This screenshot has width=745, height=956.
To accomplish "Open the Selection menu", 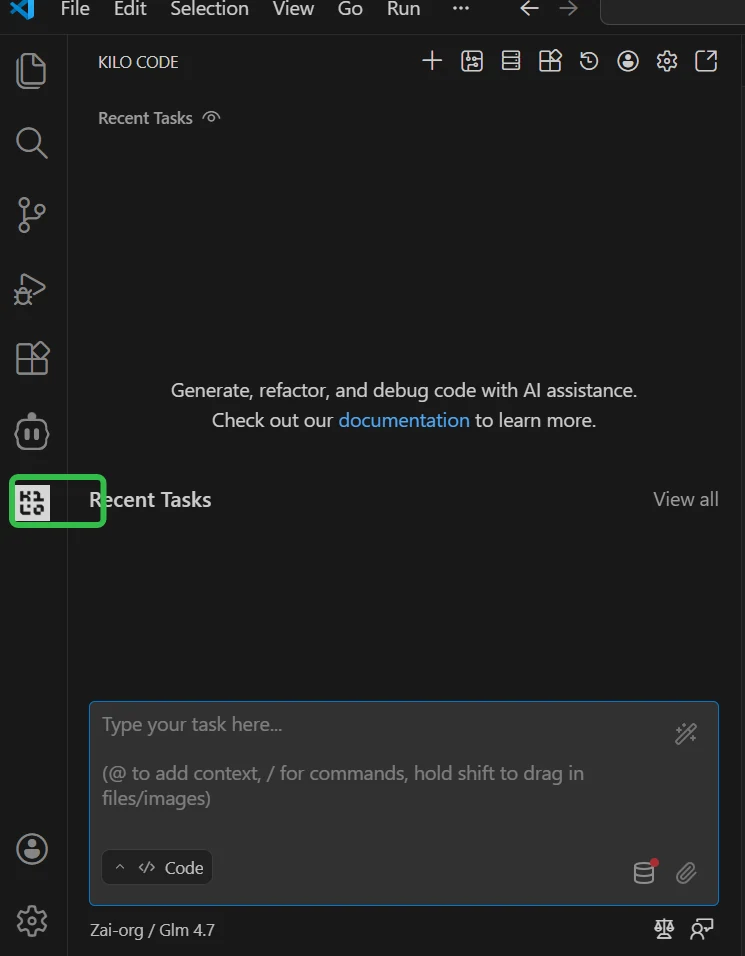I will pos(209,9).
